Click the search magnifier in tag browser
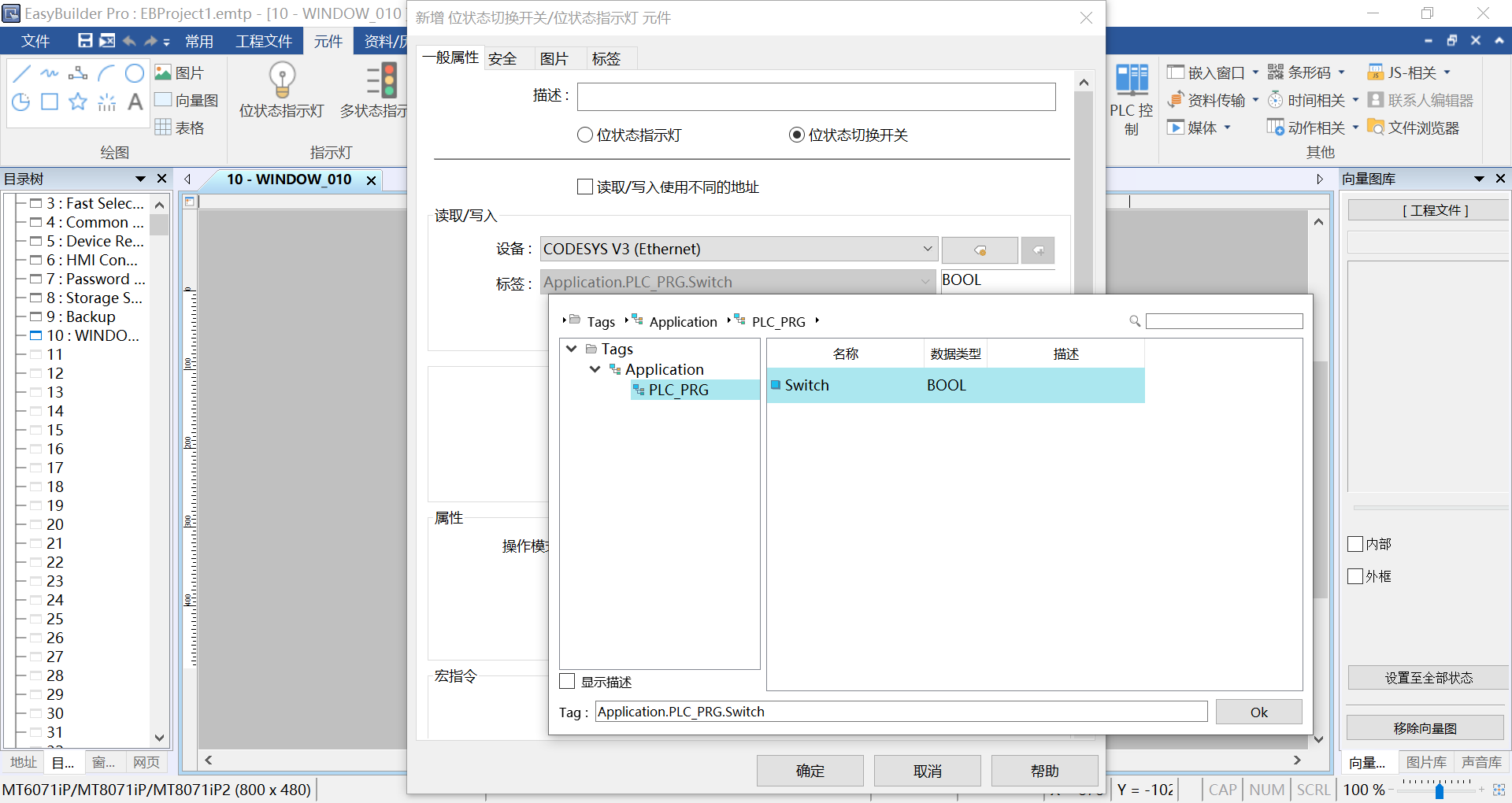1512x803 pixels. coord(1135,321)
